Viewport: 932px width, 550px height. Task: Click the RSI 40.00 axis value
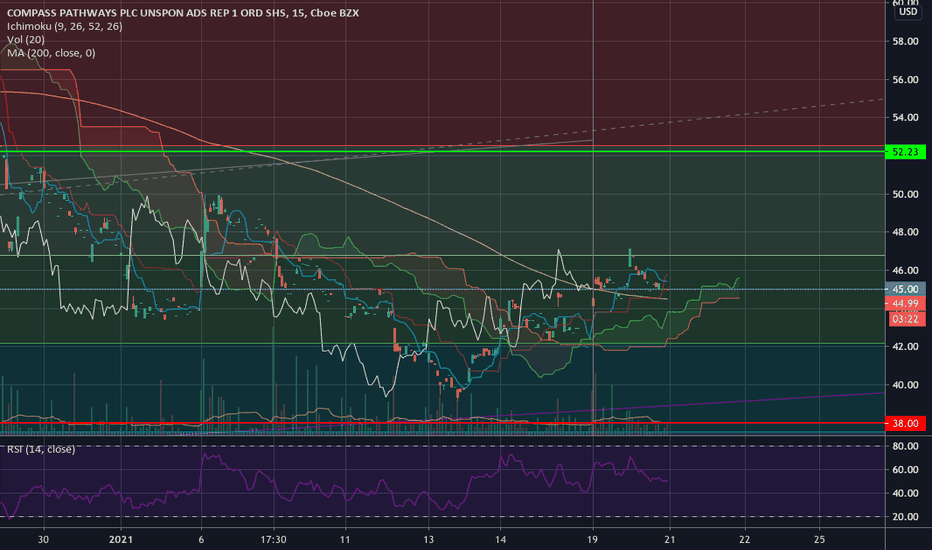tap(905, 494)
